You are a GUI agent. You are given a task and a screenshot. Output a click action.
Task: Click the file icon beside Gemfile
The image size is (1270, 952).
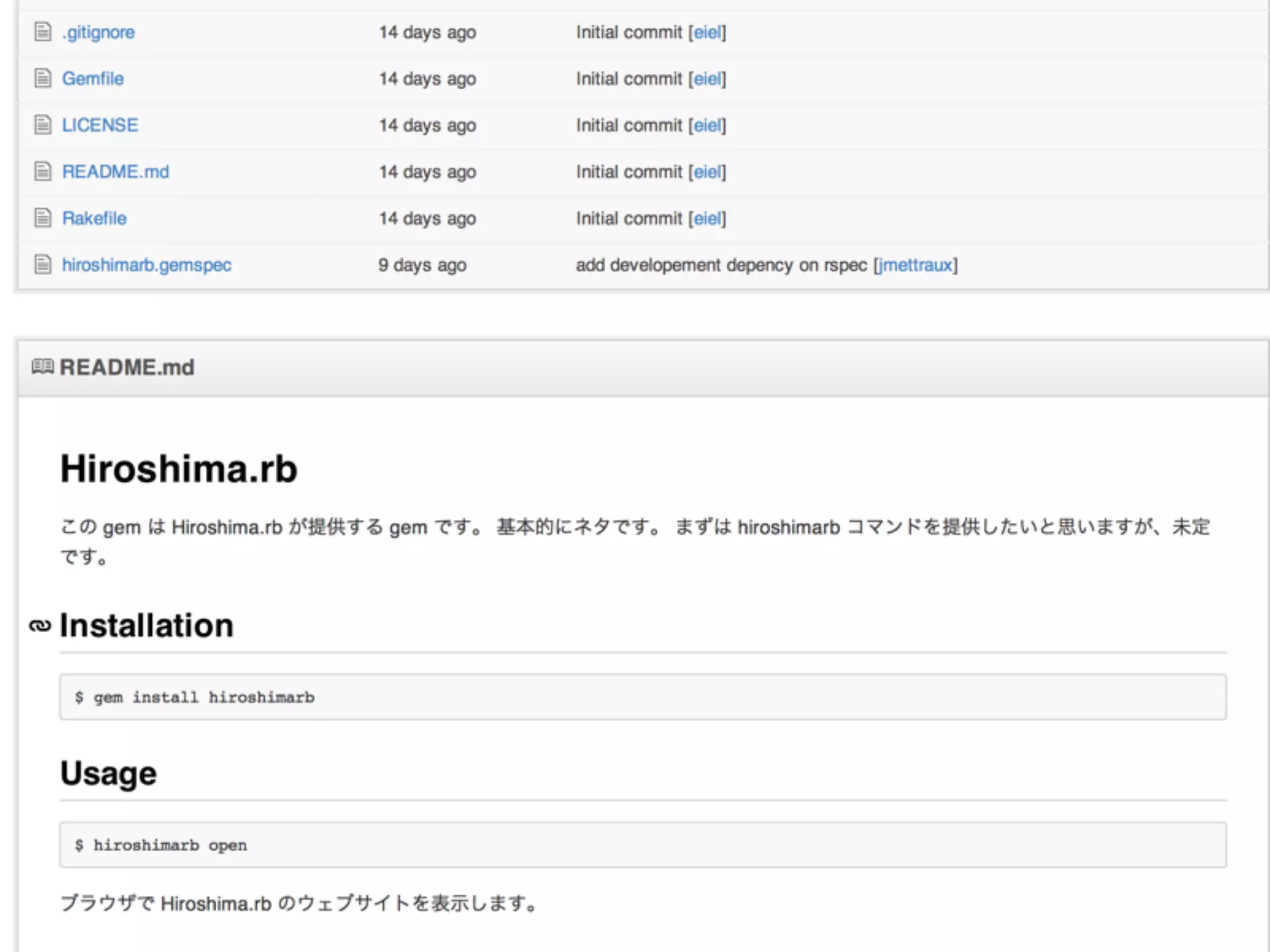tap(42, 78)
